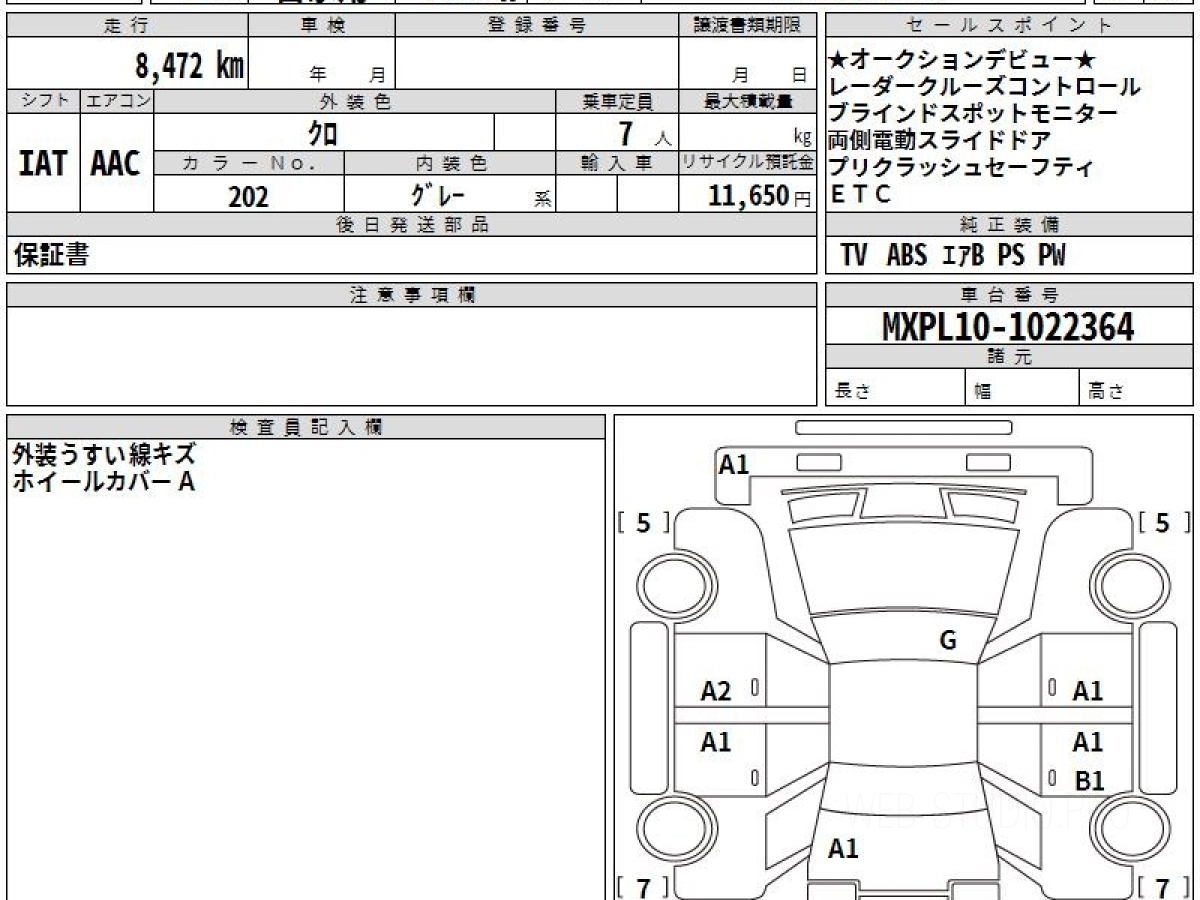Click the 幅 dimension cell
The height and width of the screenshot is (900, 1200).
[1022, 389]
